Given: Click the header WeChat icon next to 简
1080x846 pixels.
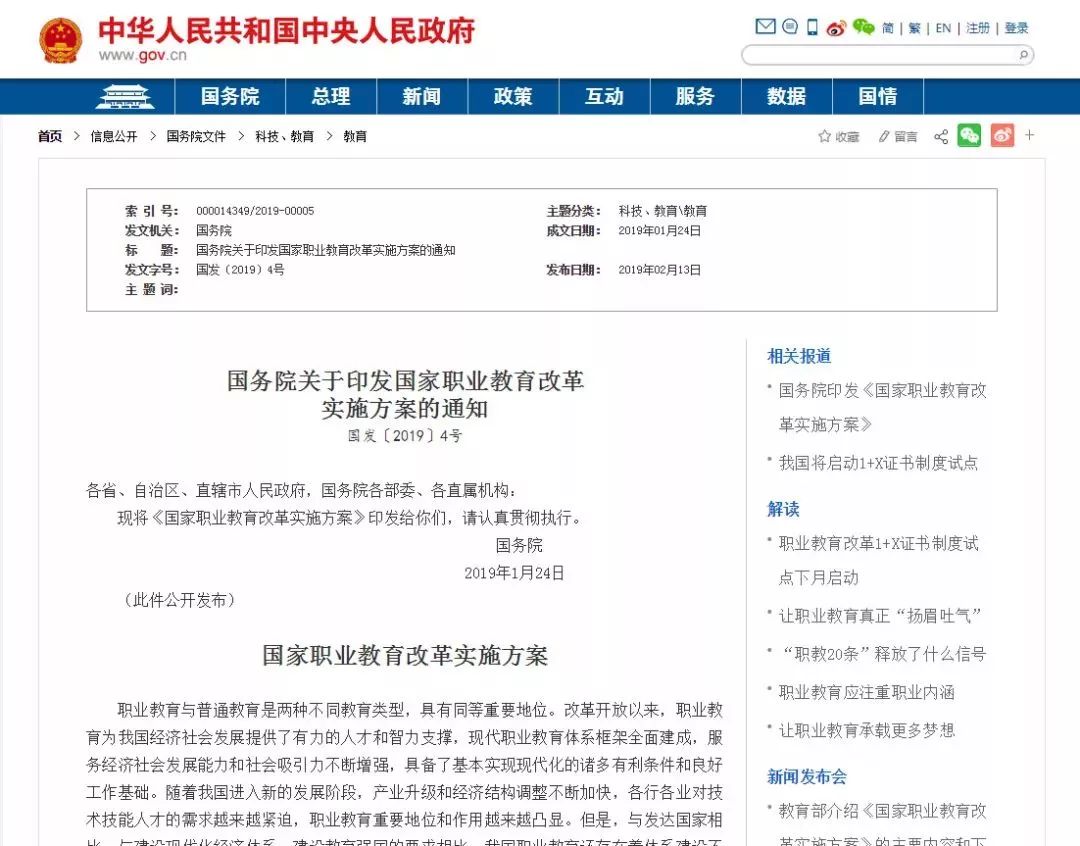Looking at the screenshot, I should tap(863, 27).
